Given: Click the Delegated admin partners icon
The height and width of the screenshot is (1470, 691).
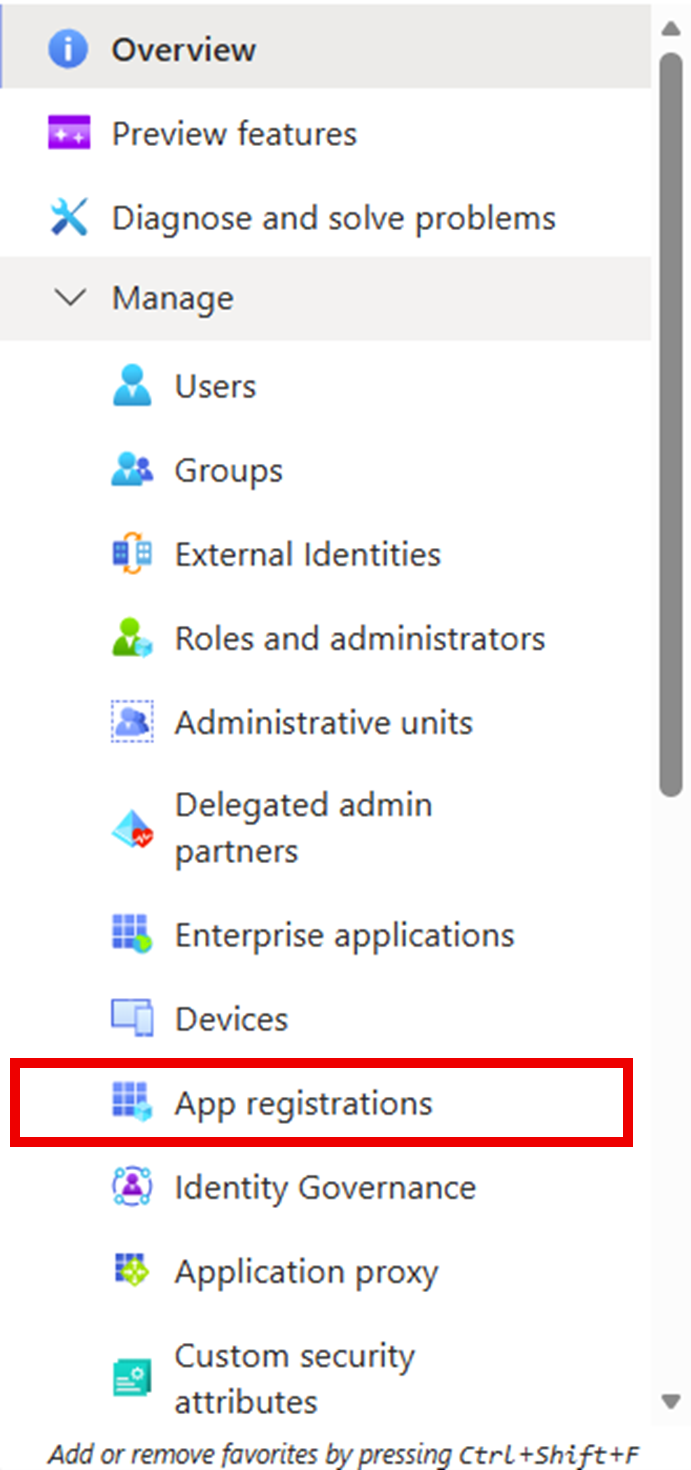Looking at the screenshot, I should click(x=132, y=829).
